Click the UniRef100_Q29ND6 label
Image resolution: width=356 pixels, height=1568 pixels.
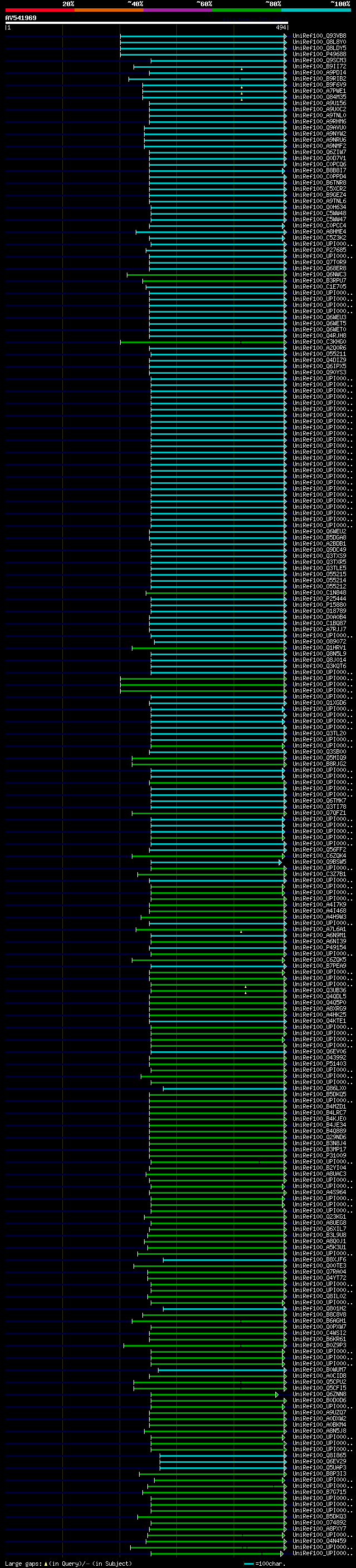(319, 1137)
